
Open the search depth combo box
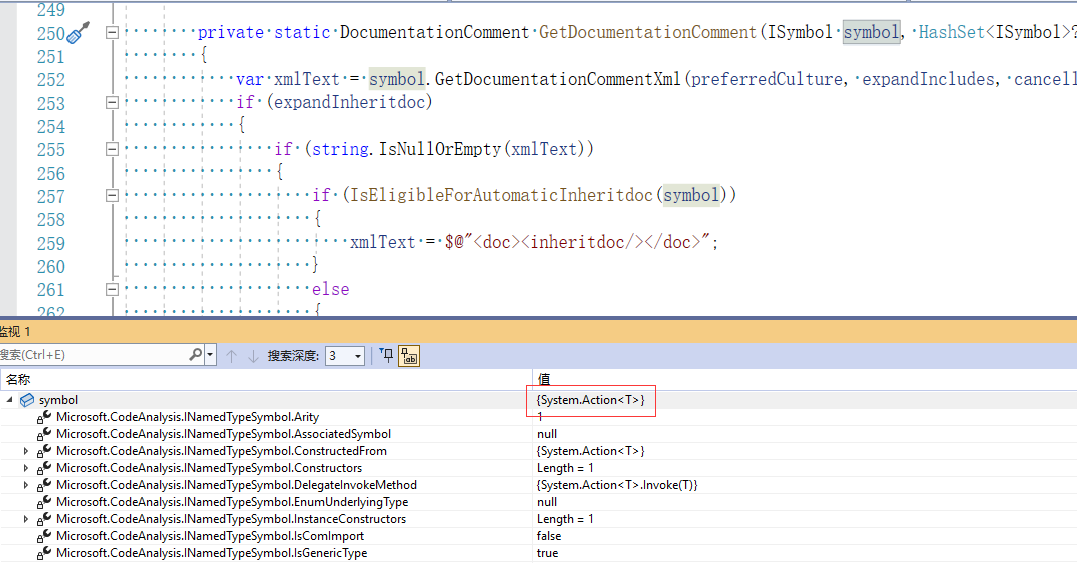(x=344, y=356)
